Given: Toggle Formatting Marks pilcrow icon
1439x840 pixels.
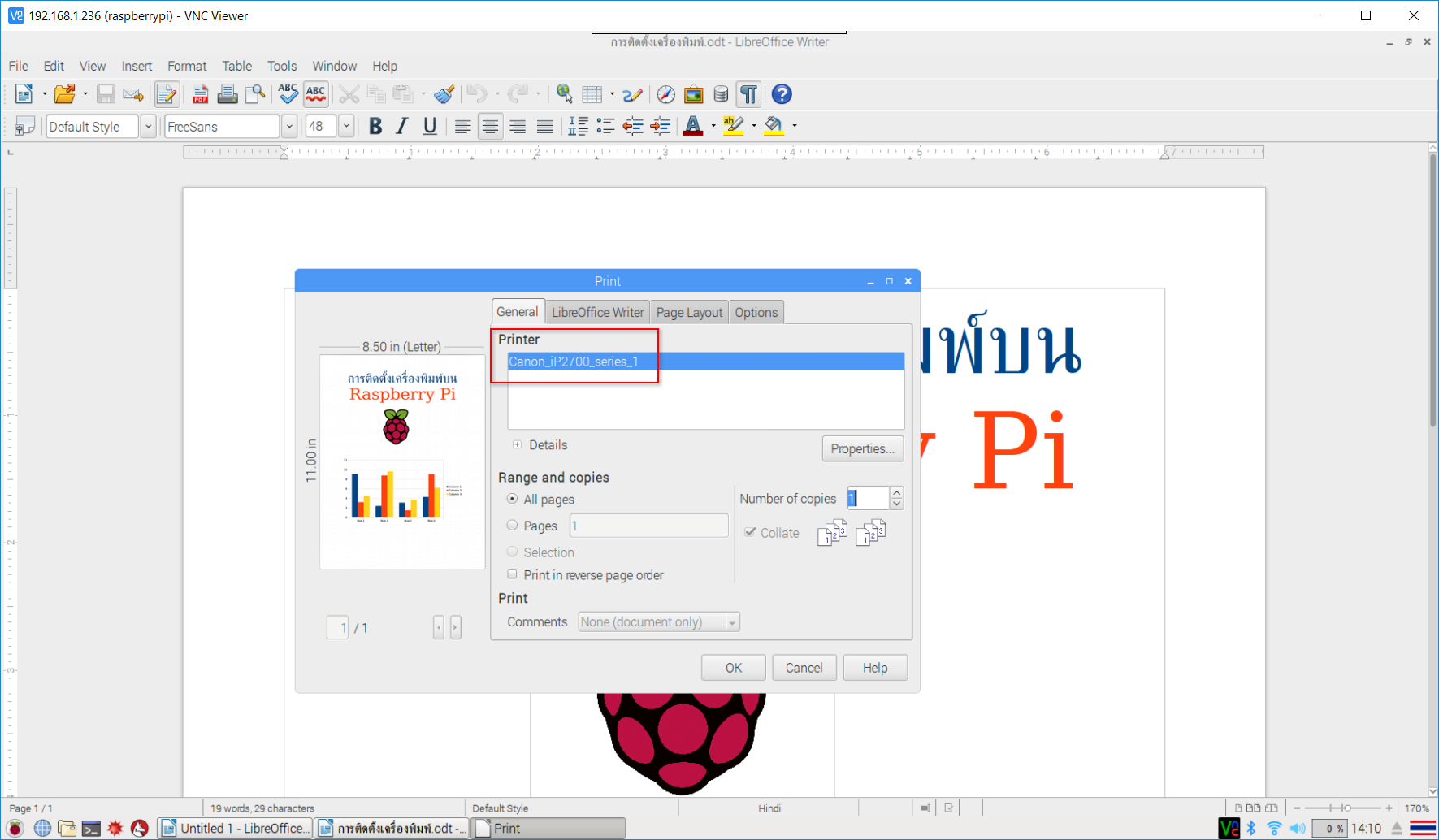Looking at the screenshot, I should (x=748, y=94).
